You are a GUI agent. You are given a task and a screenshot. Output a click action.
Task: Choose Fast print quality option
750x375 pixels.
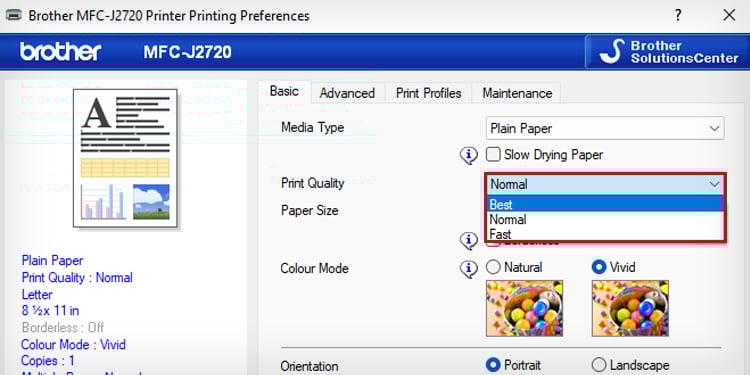(605, 234)
